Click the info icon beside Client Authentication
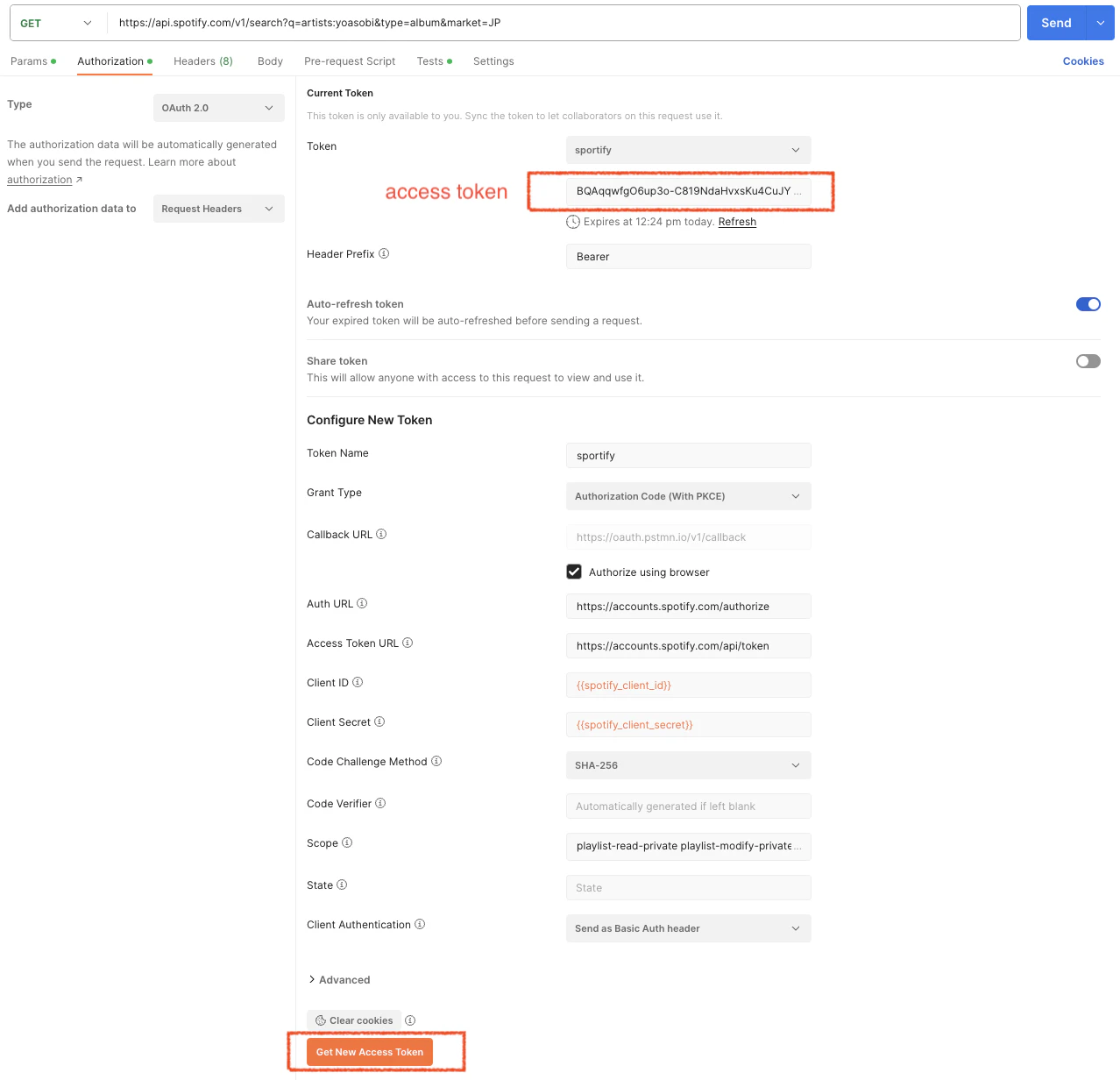 [x=420, y=924]
